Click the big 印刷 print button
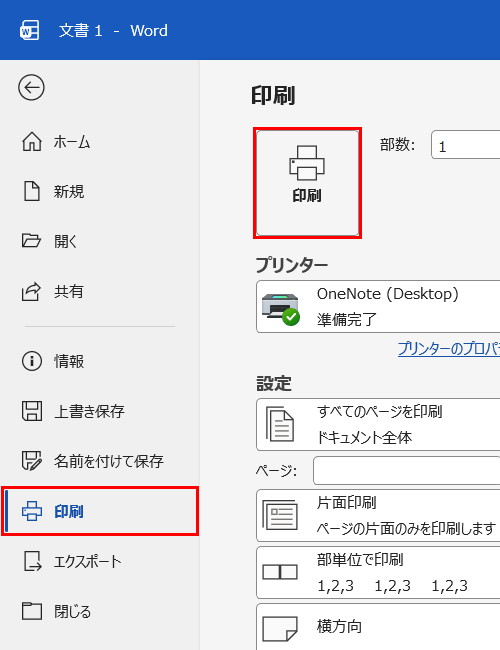The height and width of the screenshot is (650, 500). [x=307, y=183]
